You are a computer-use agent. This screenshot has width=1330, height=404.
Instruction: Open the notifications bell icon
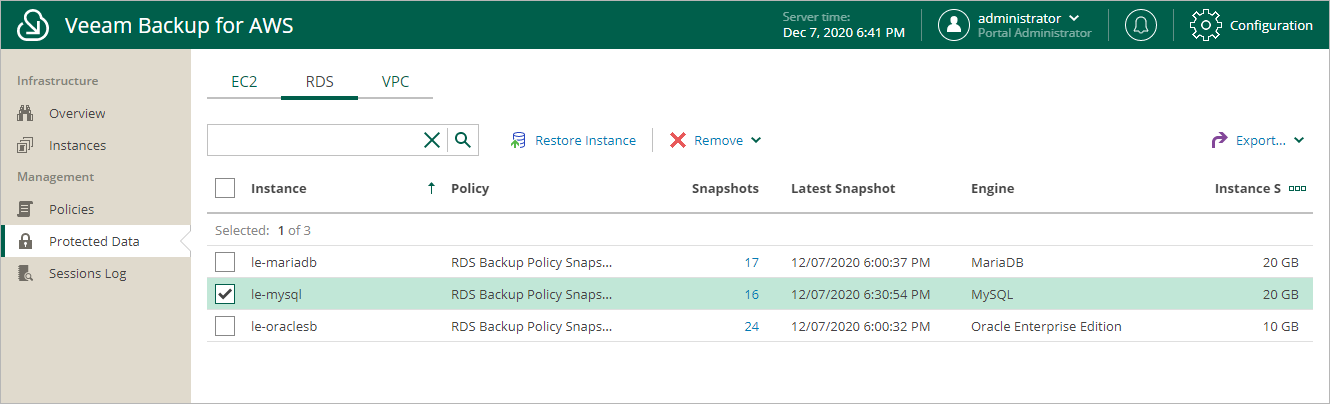(x=1140, y=25)
